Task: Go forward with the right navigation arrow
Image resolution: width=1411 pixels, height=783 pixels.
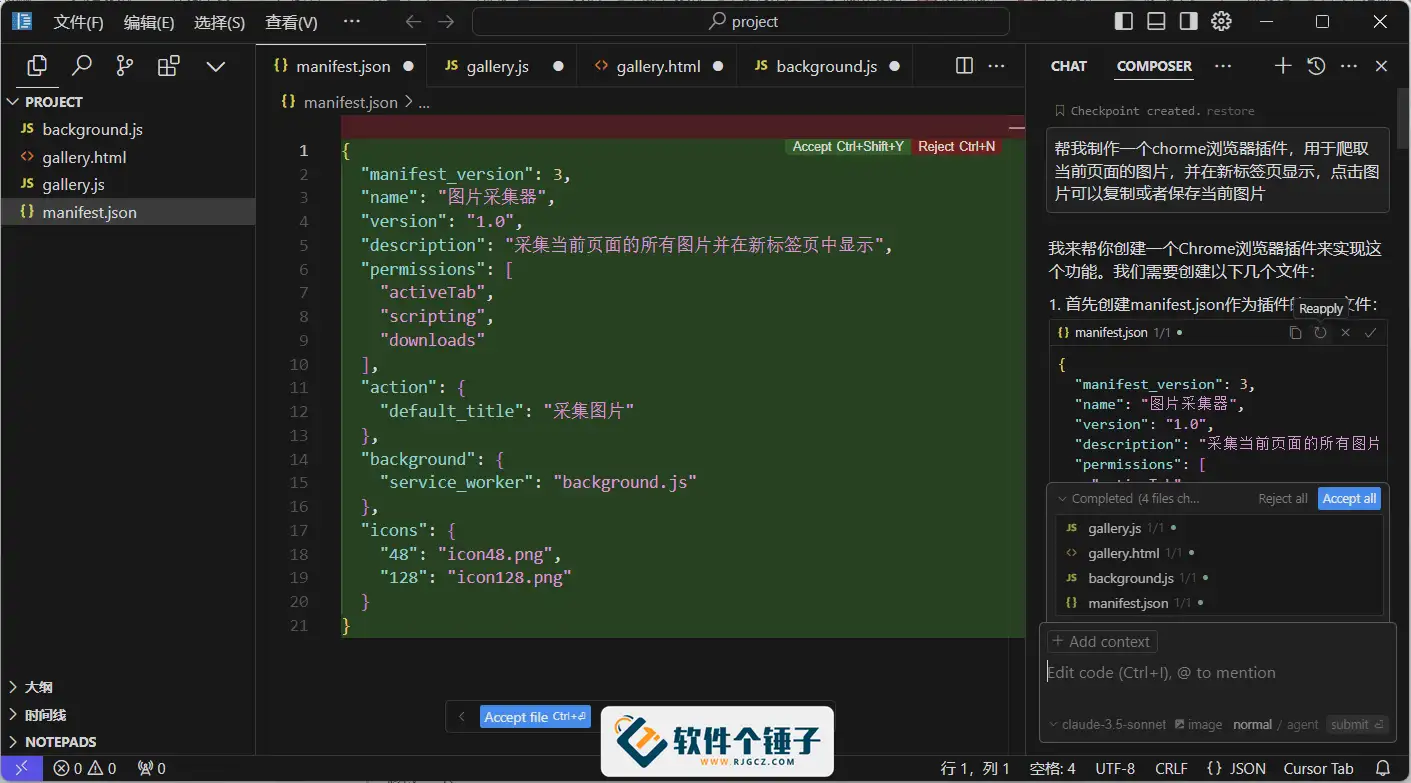Action: 446,21
